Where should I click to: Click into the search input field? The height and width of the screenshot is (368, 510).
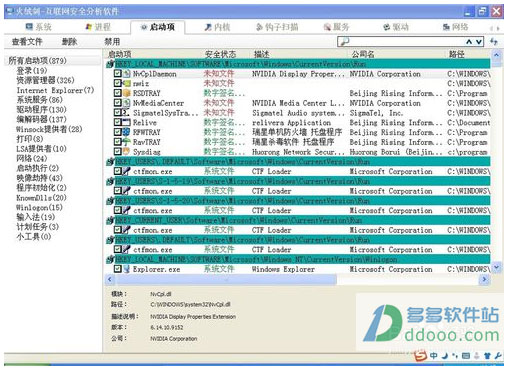click(407, 42)
